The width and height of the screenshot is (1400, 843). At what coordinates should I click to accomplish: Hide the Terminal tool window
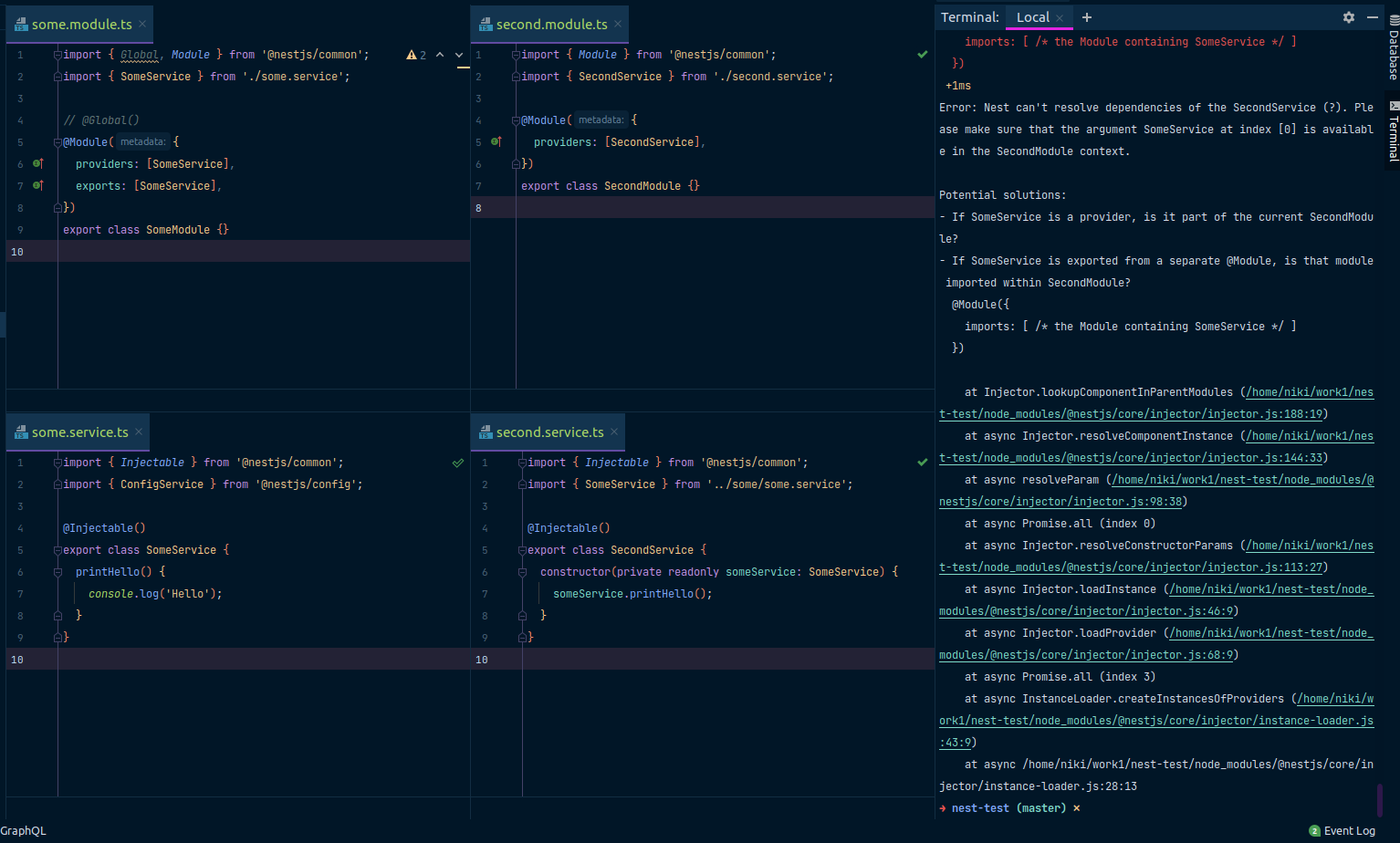click(1373, 17)
